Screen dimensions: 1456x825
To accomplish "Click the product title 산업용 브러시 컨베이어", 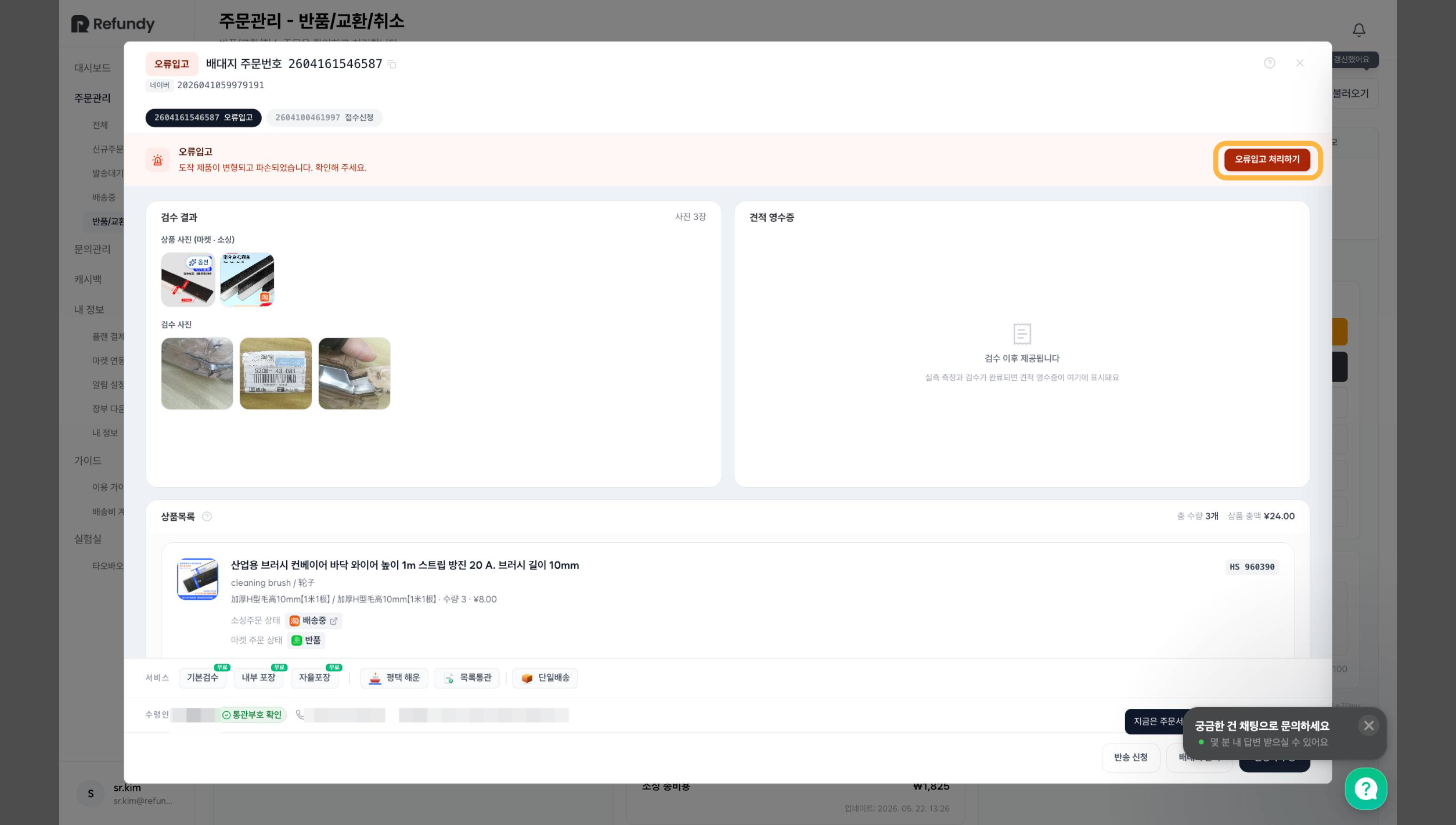I will pos(405,565).
